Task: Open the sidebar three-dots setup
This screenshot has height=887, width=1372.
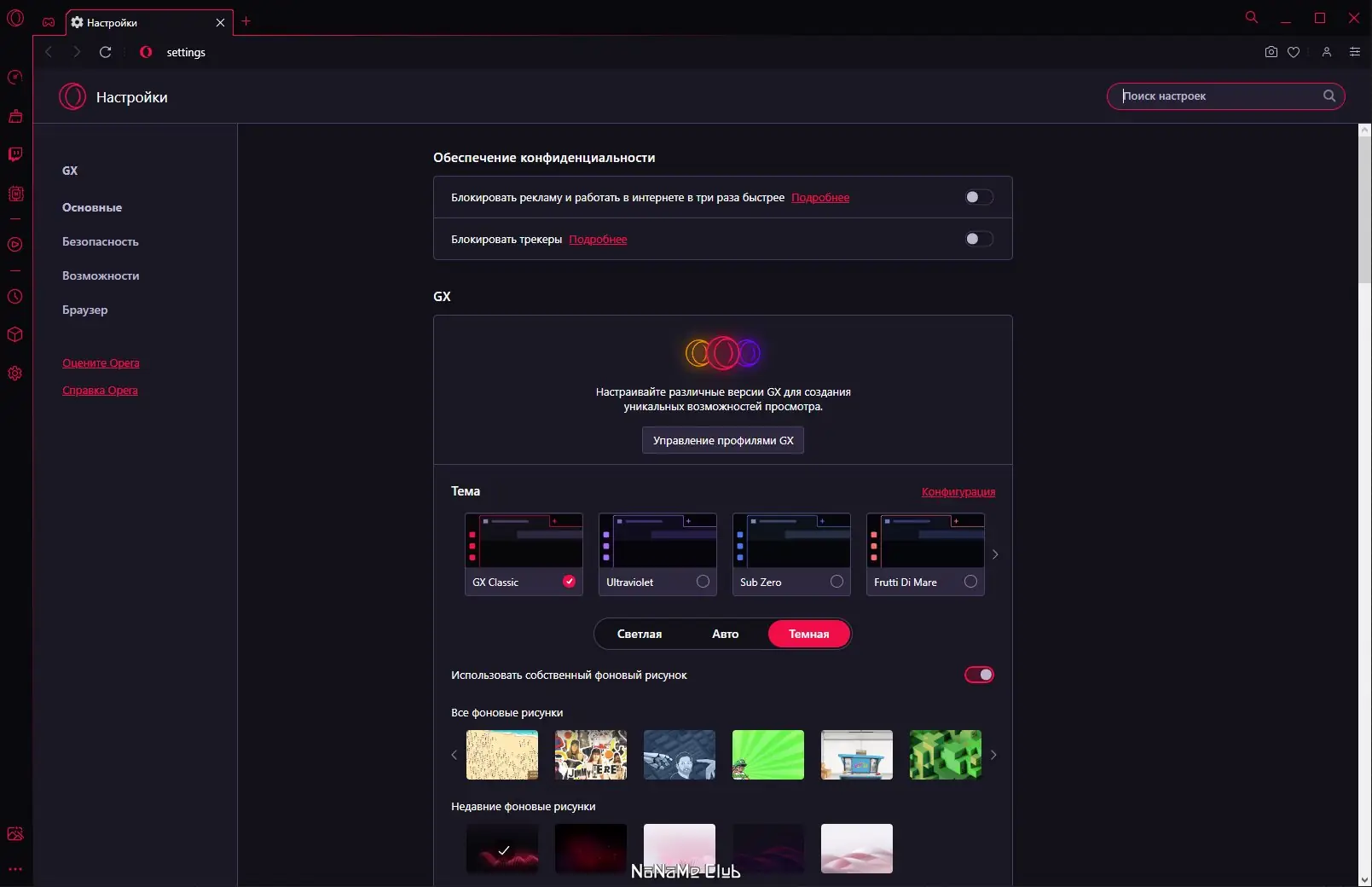Action: click(15, 869)
